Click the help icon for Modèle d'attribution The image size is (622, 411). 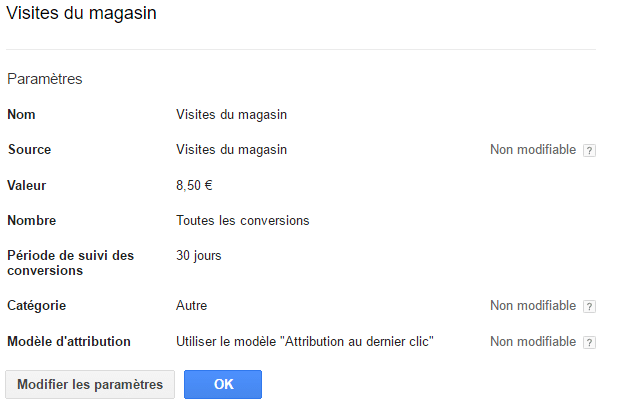(x=589, y=342)
